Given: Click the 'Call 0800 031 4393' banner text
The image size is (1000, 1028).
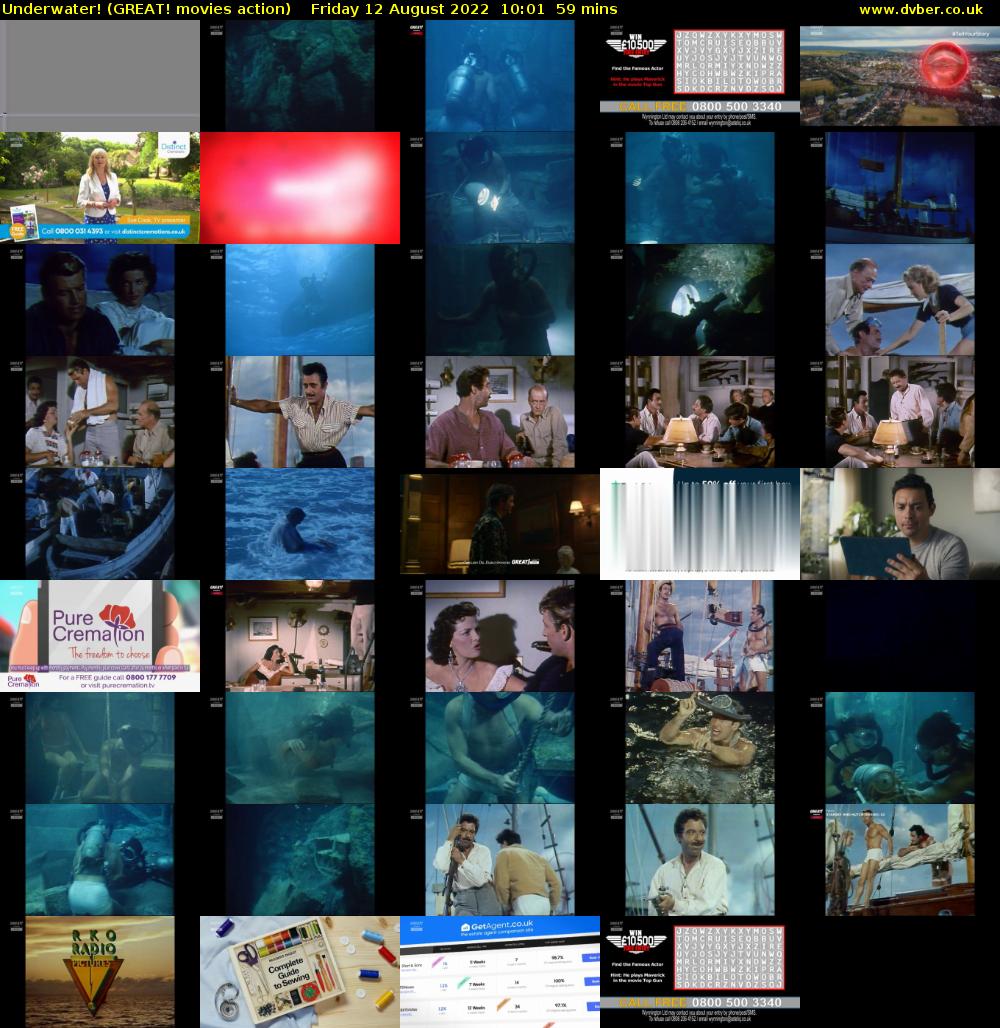Looking at the screenshot, I should [72, 231].
